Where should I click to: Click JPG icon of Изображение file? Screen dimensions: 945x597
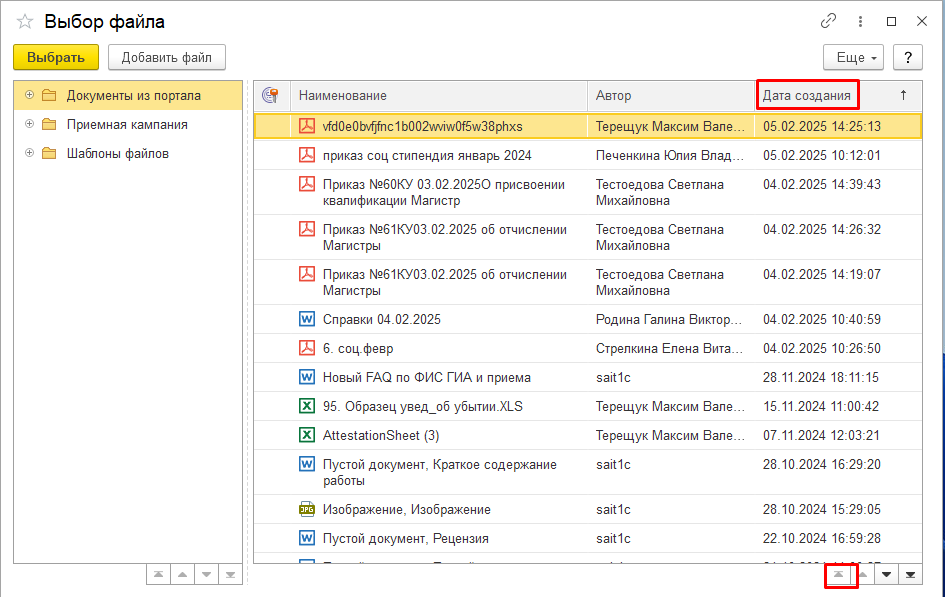307,509
